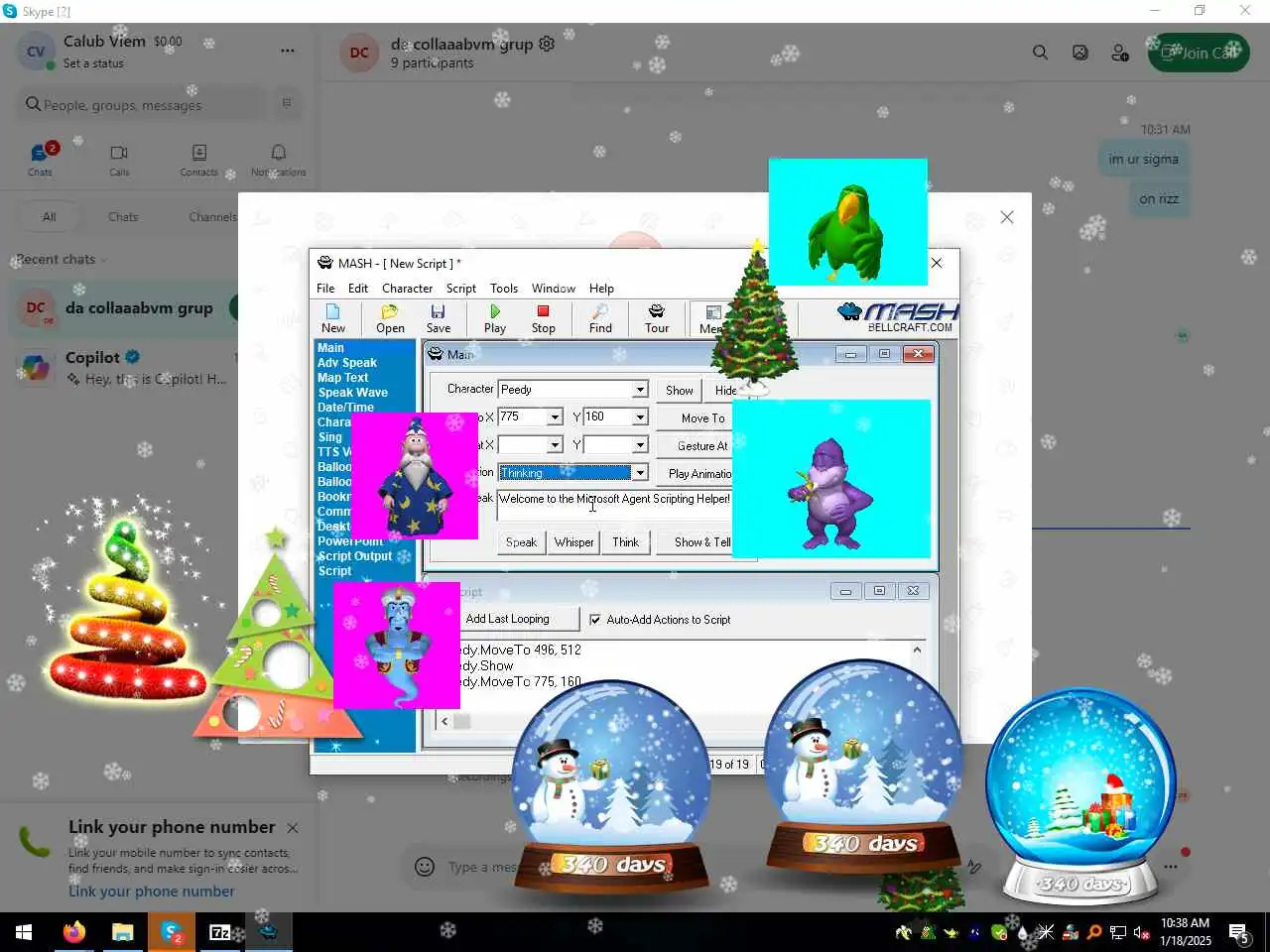Image resolution: width=1270 pixels, height=952 pixels.
Task: Open the Windows Start button
Action: 23,932
